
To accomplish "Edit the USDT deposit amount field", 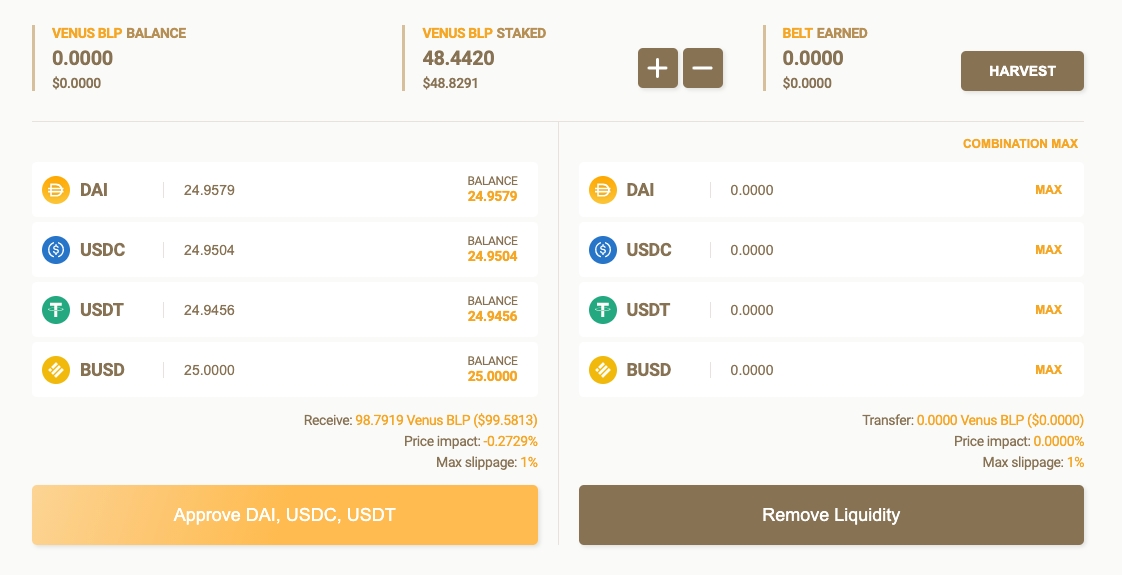I will tap(300, 310).
